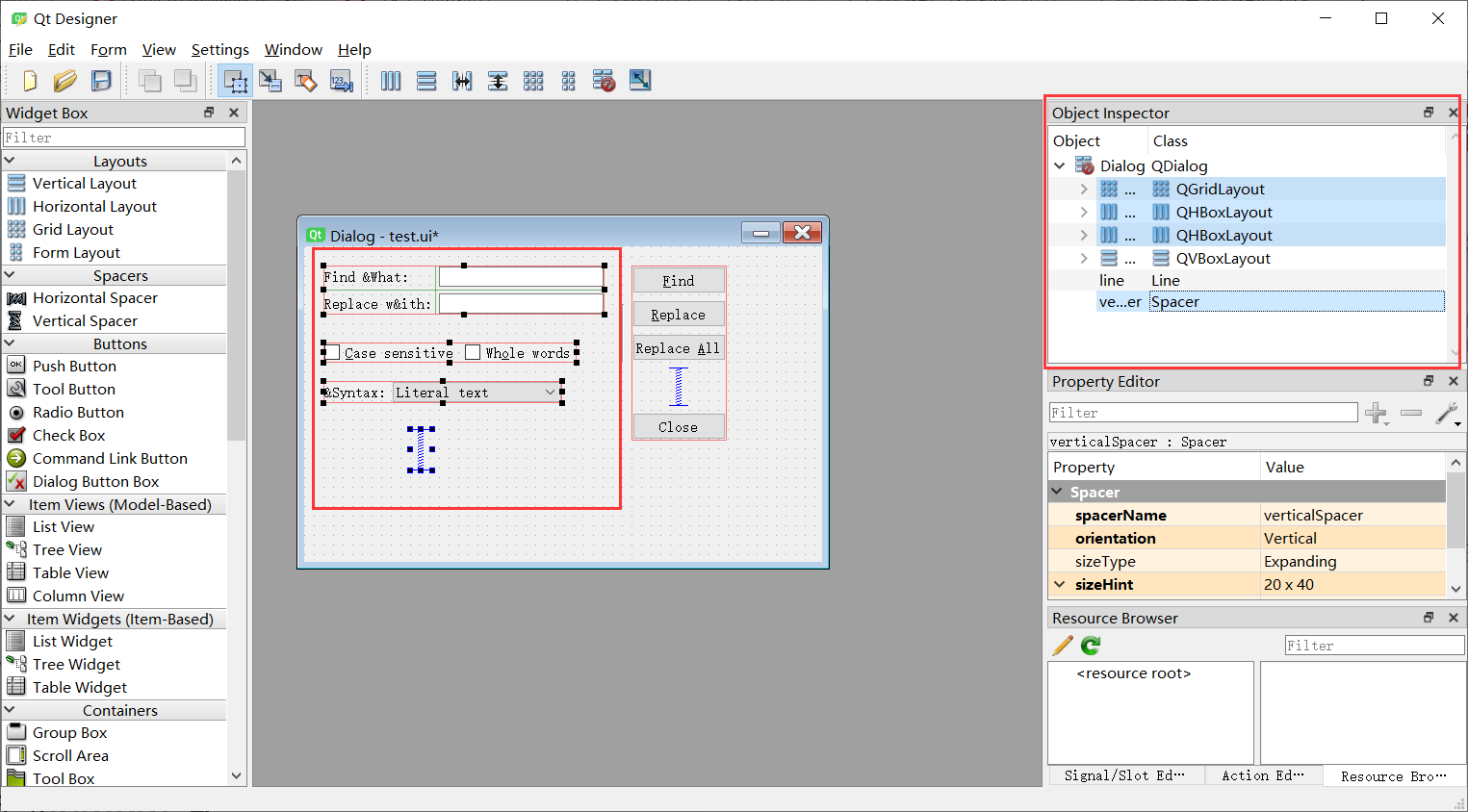Open the Window menu
The width and height of the screenshot is (1468, 812).
294,49
